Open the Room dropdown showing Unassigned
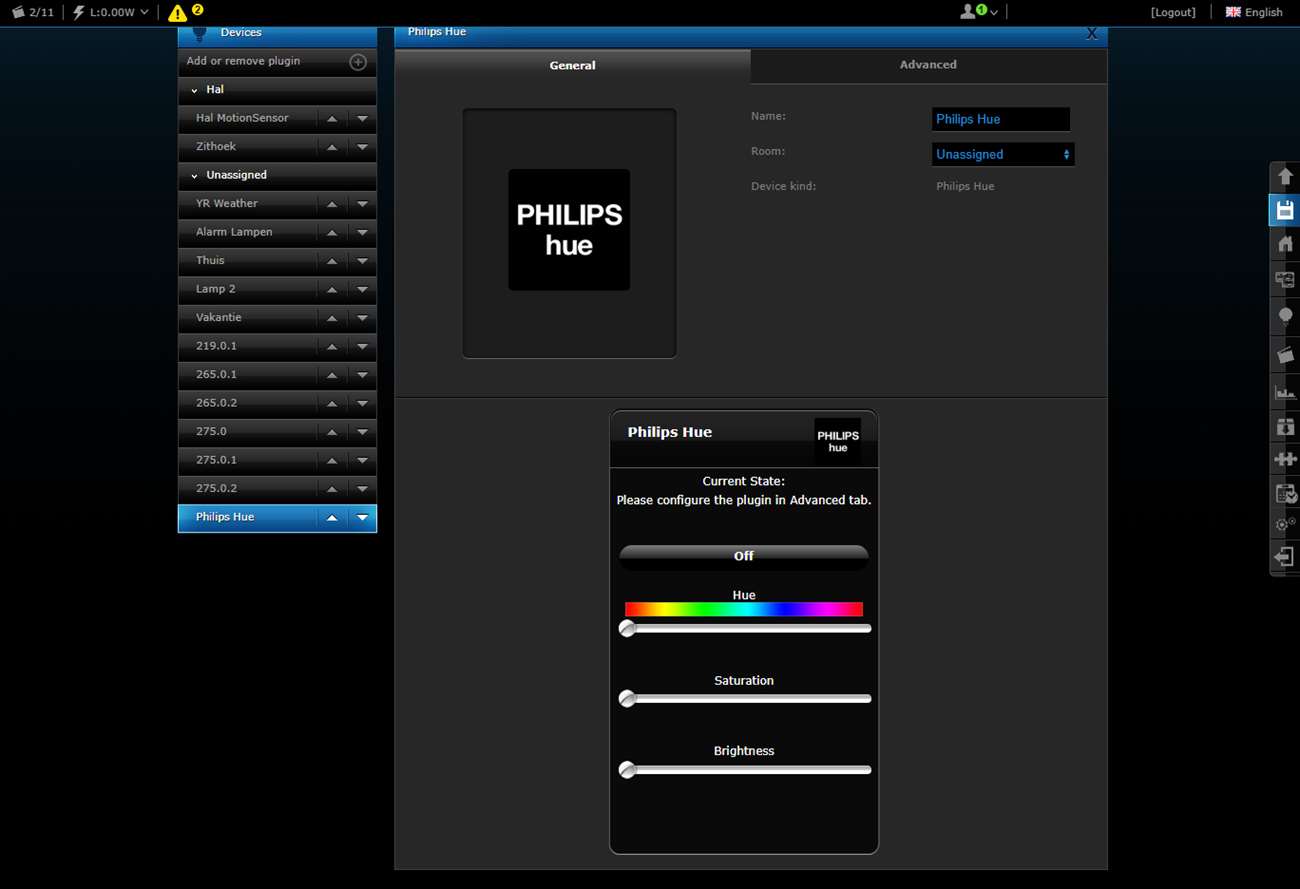 point(1002,154)
